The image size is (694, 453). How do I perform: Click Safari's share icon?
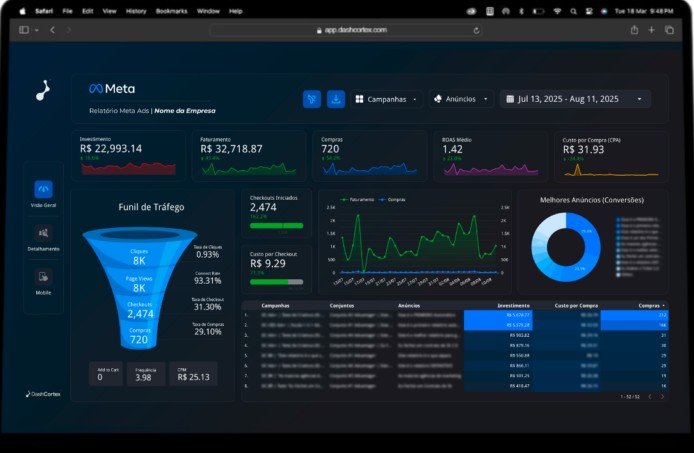click(x=634, y=30)
